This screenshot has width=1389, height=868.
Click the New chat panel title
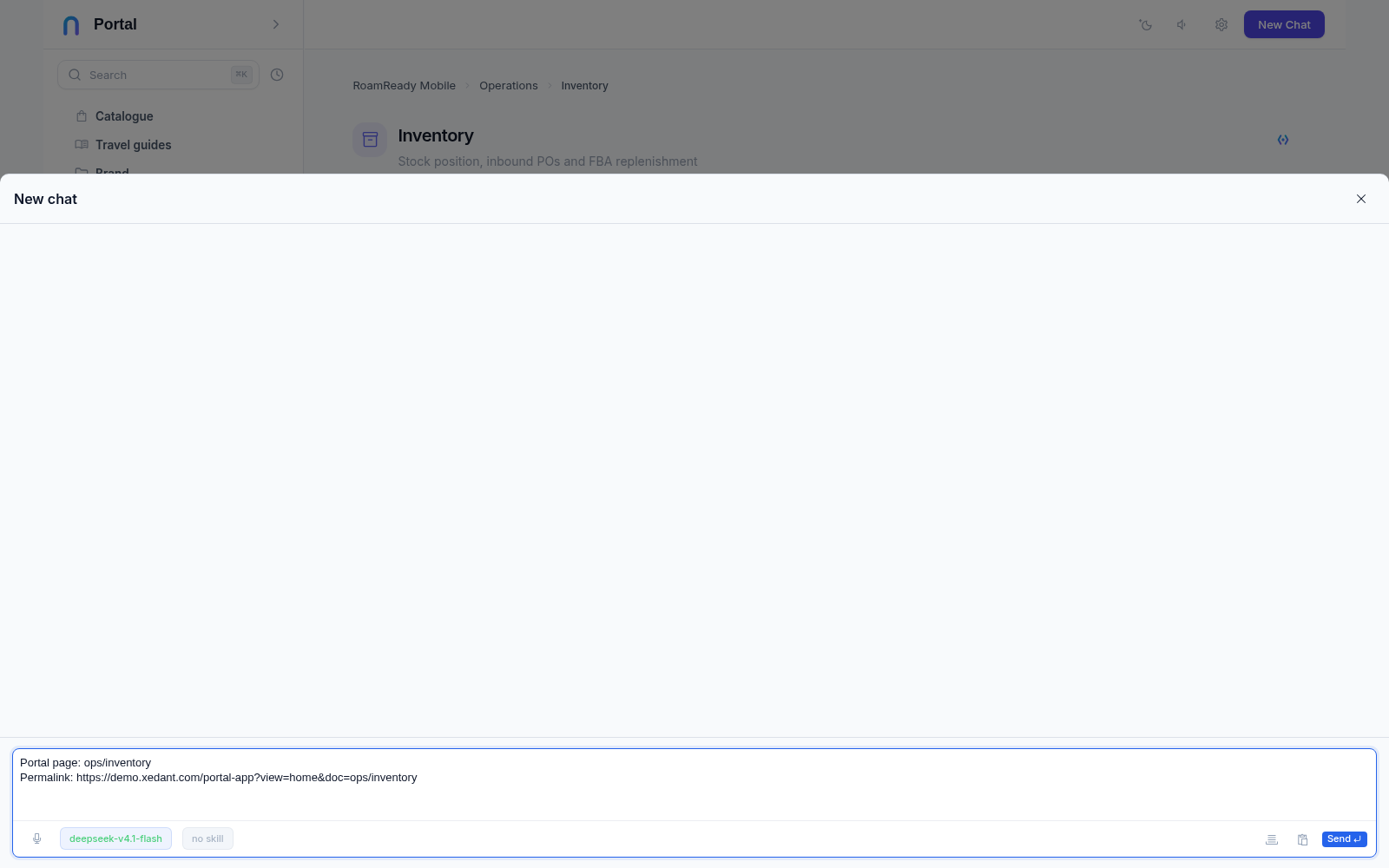pos(45,199)
